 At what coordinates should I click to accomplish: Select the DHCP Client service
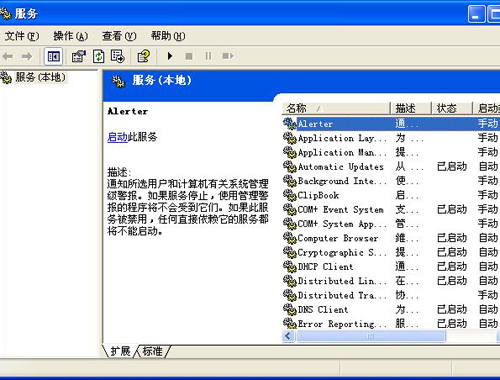[325, 267]
